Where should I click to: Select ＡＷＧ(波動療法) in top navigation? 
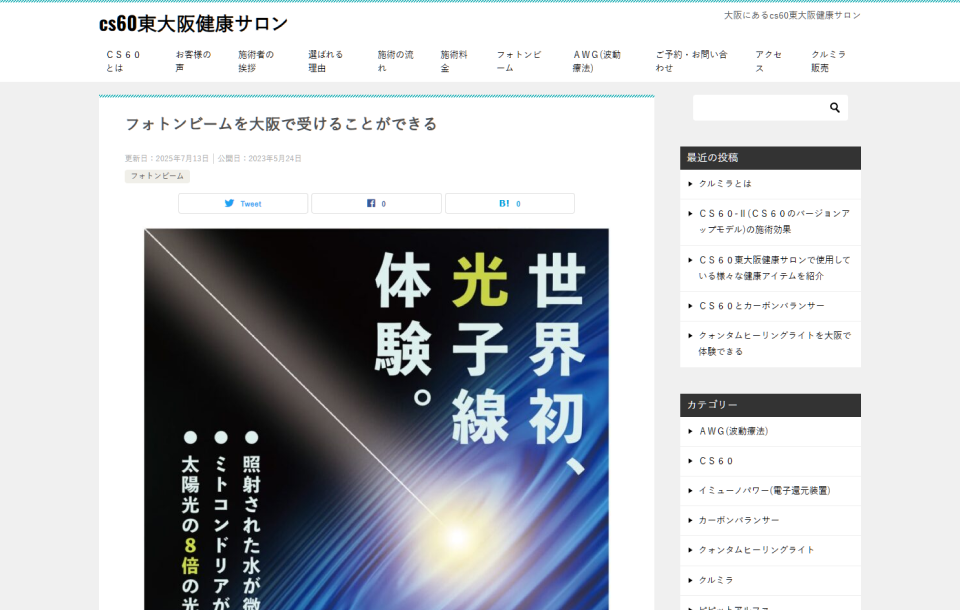(597, 61)
